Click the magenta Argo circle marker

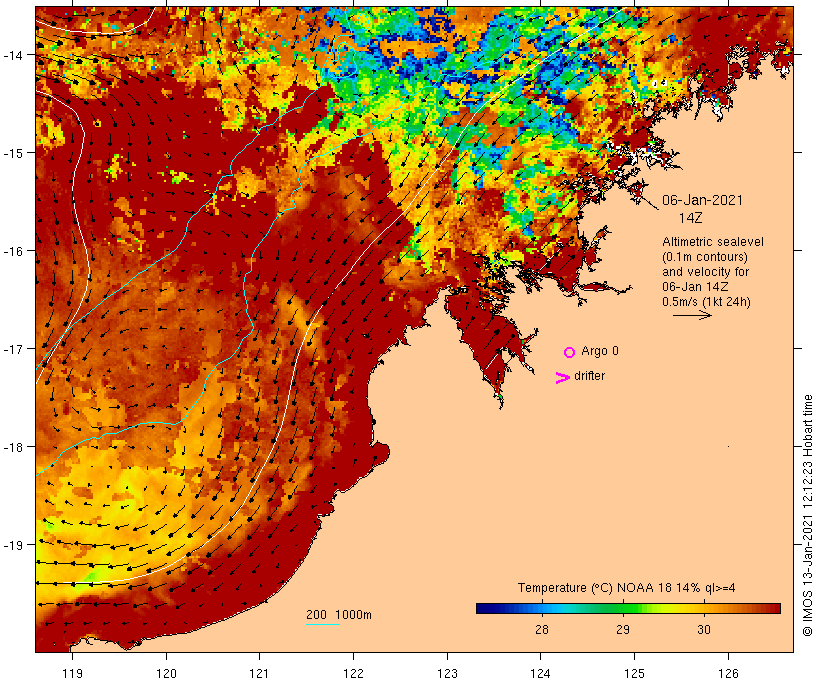[570, 352]
